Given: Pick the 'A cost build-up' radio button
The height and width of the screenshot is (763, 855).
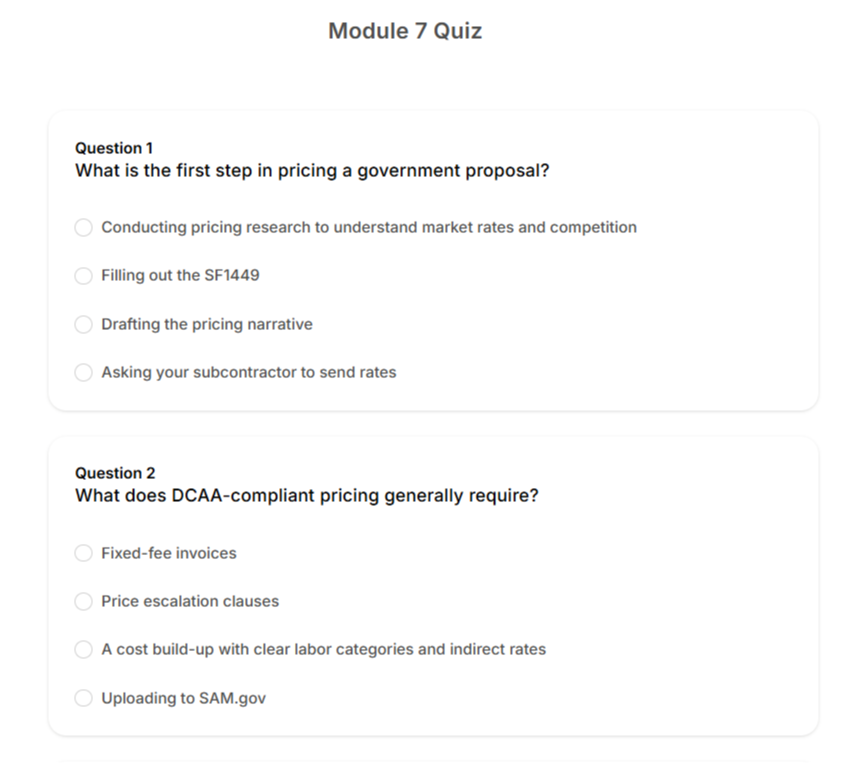Looking at the screenshot, I should coord(84,650).
